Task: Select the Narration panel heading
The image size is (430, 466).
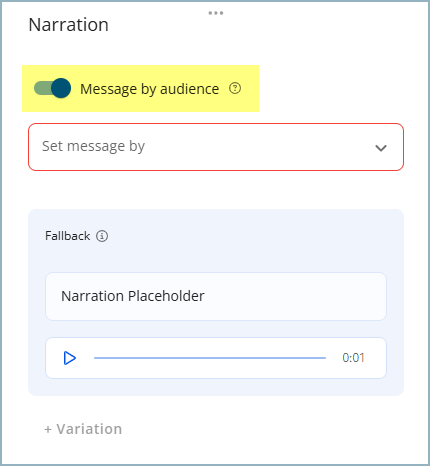Action: click(69, 25)
